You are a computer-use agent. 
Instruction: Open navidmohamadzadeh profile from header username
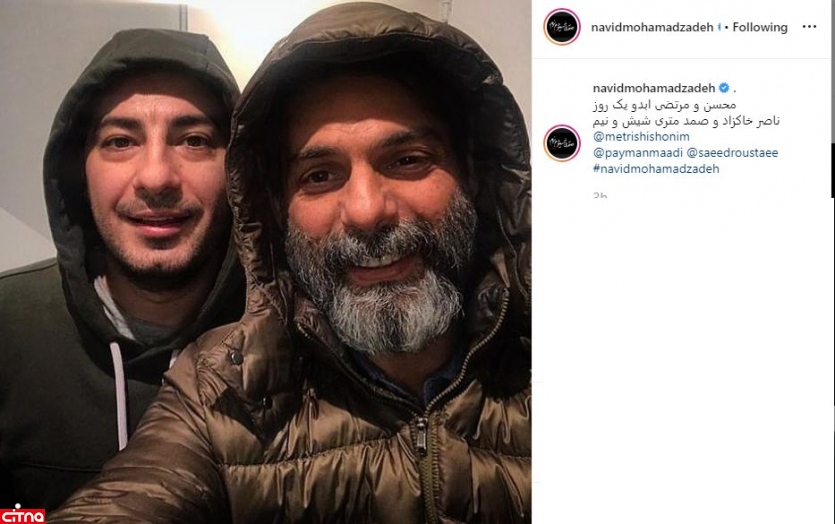click(x=652, y=27)
